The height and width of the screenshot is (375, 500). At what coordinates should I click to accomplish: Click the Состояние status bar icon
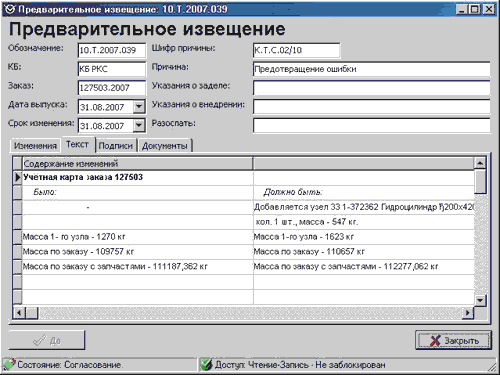coord(9,364)
